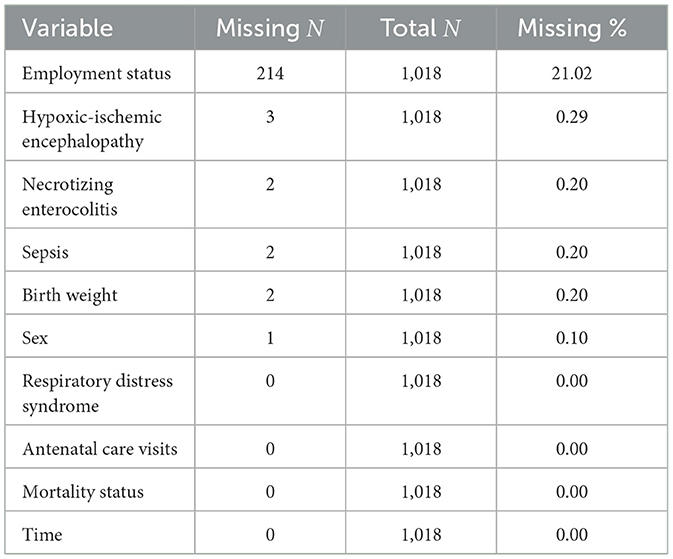Click the Variable column header
This screenshot has width=673, height=559.
point(67,28)
